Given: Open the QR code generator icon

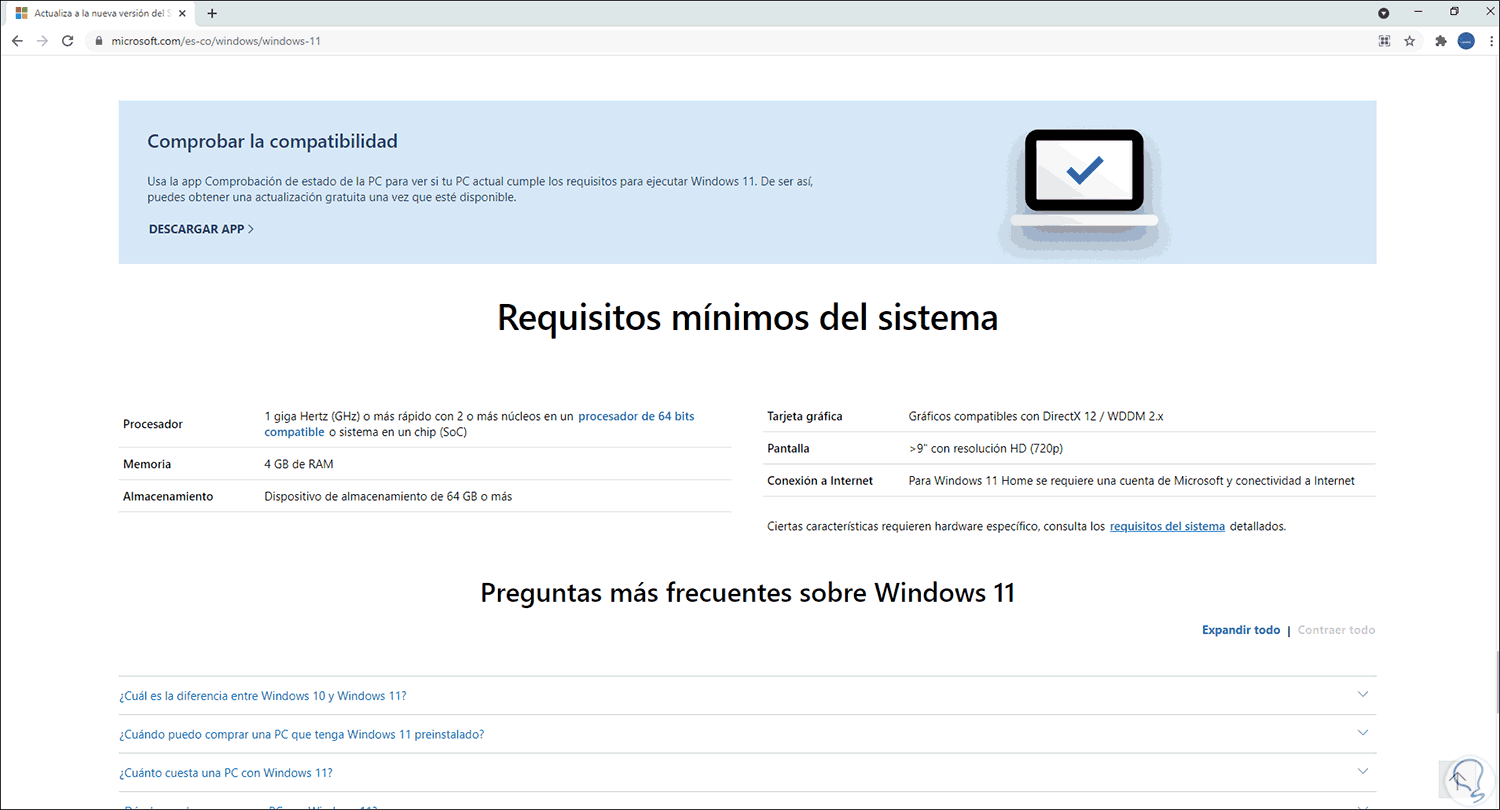Looking at the screenshot, I should [1385, 41].
